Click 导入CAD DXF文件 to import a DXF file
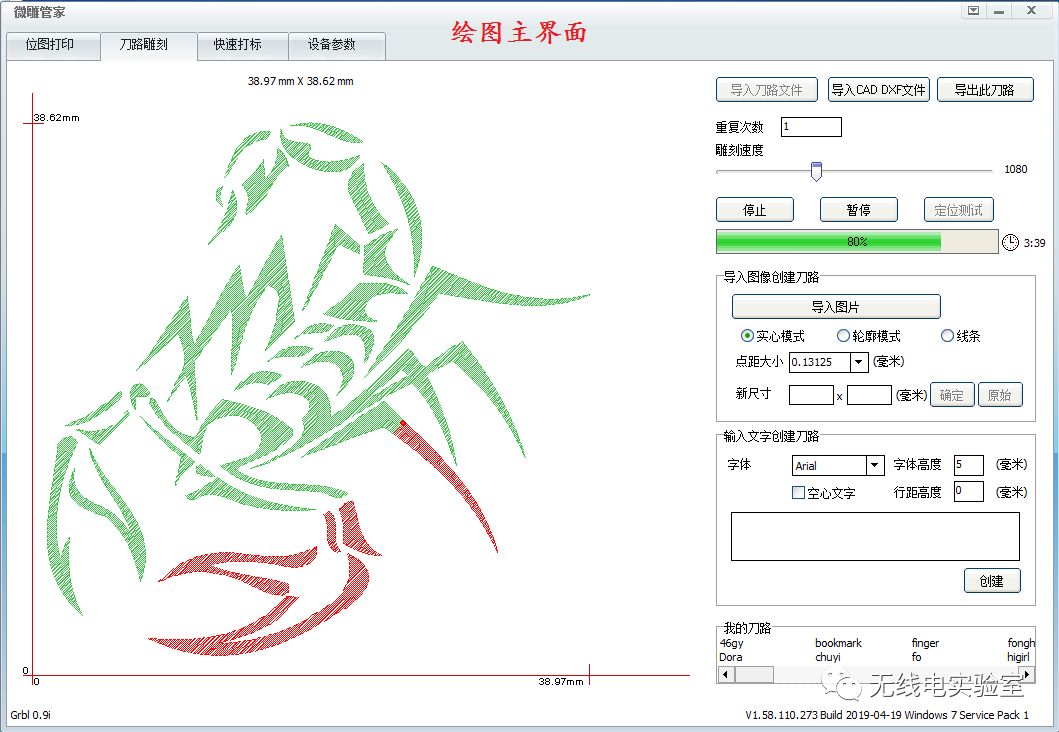Image resolution: width=1059 pixels, height=732 pixels. point(878,89)
